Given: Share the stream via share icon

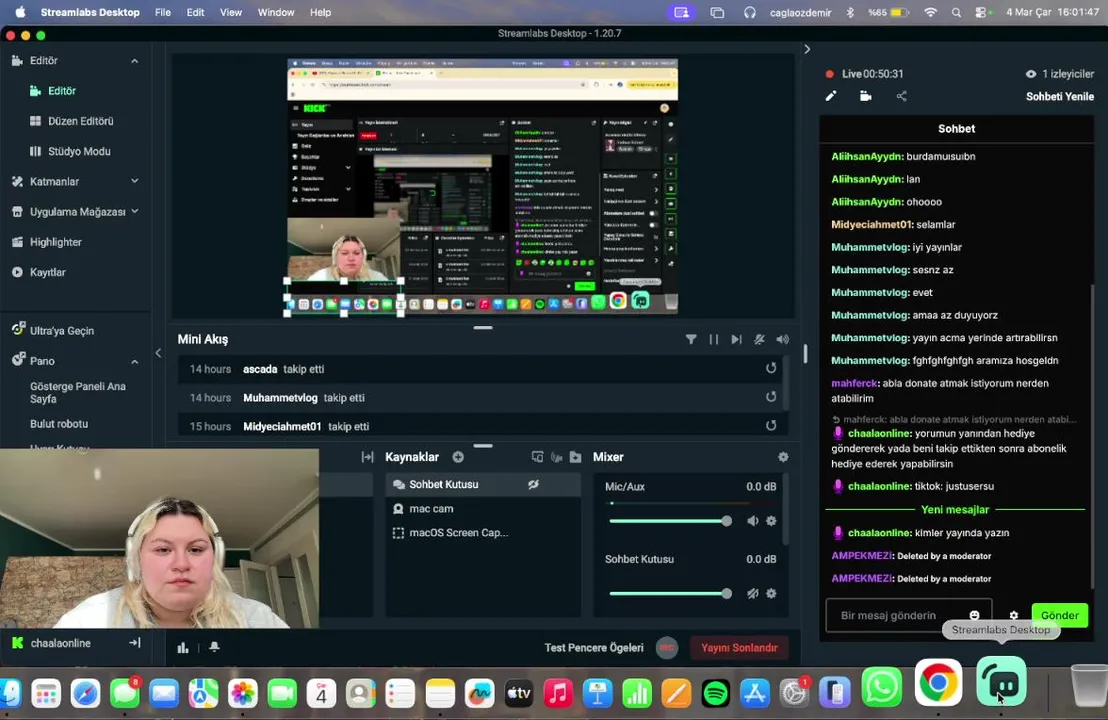Looking at the screenshot, I should (902, 96).
